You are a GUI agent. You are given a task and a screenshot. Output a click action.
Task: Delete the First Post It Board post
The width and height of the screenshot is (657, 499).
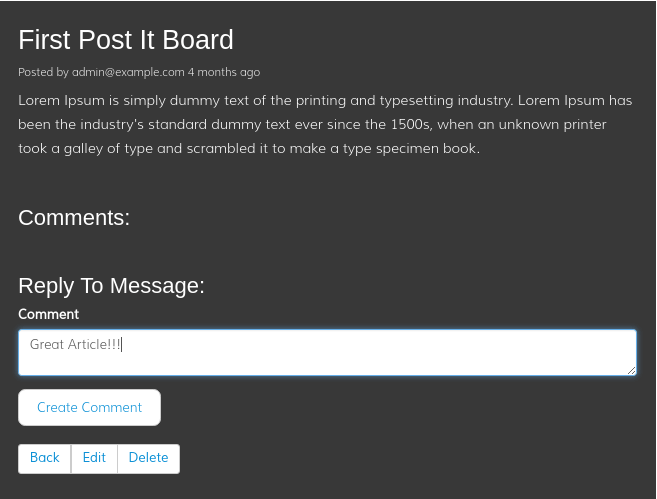pos(148,458)
